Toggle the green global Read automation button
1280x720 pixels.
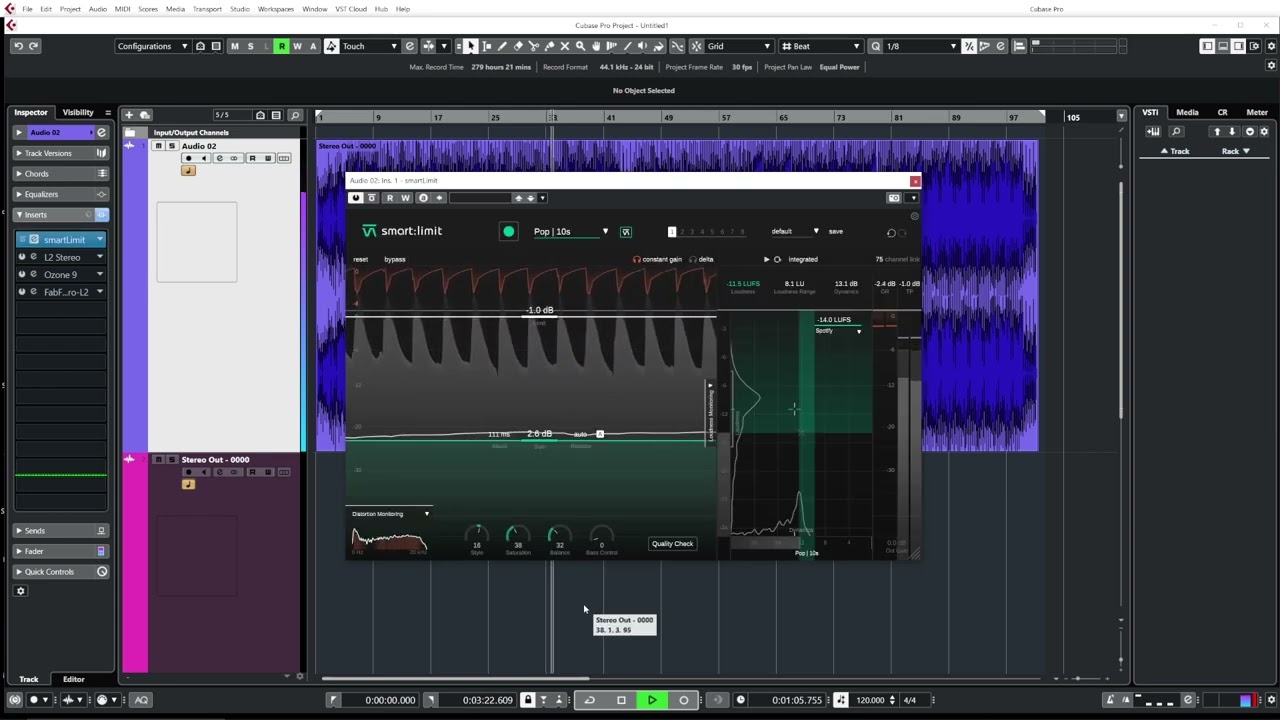tap(282, 46)
